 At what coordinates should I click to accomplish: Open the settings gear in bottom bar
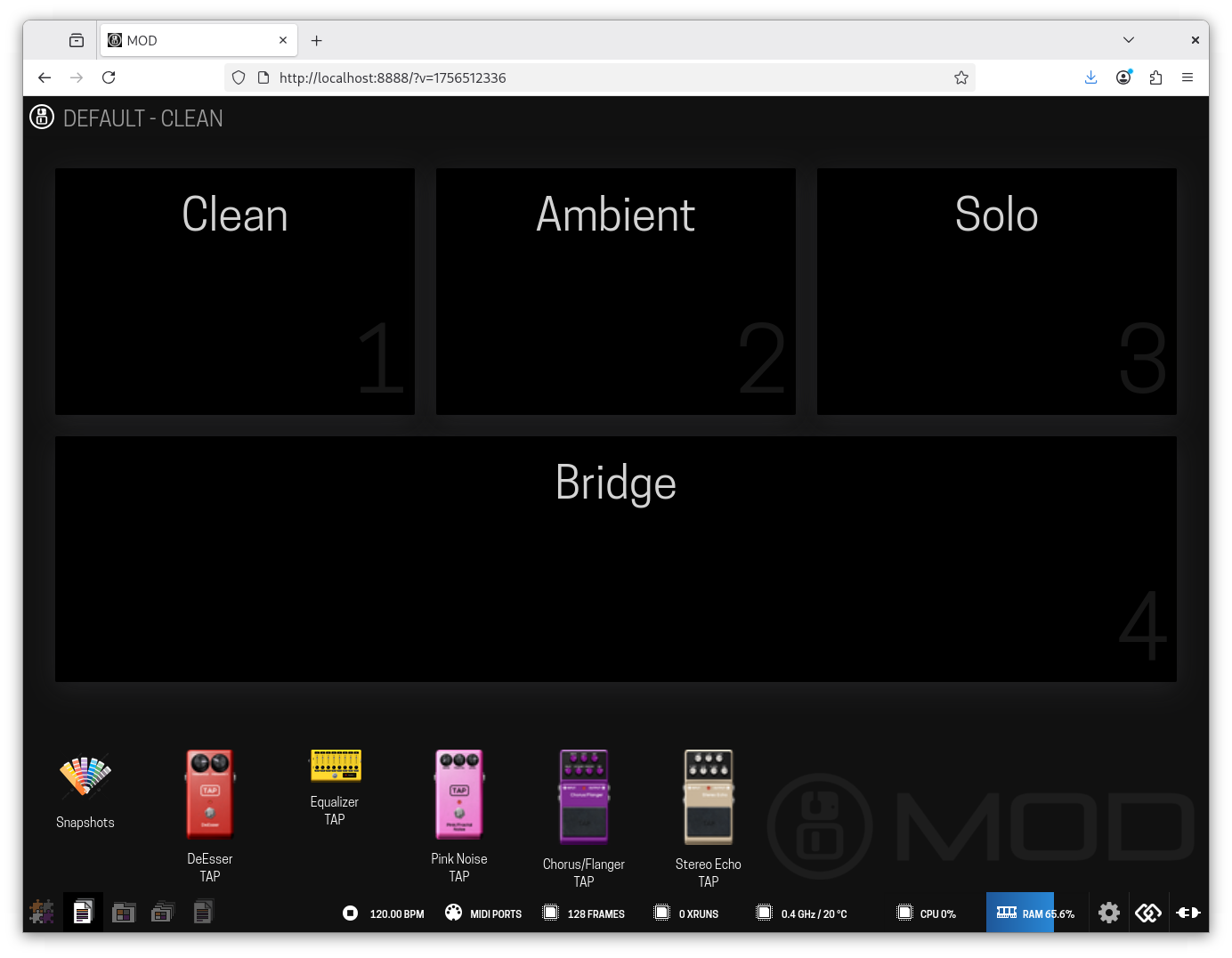1109,913
